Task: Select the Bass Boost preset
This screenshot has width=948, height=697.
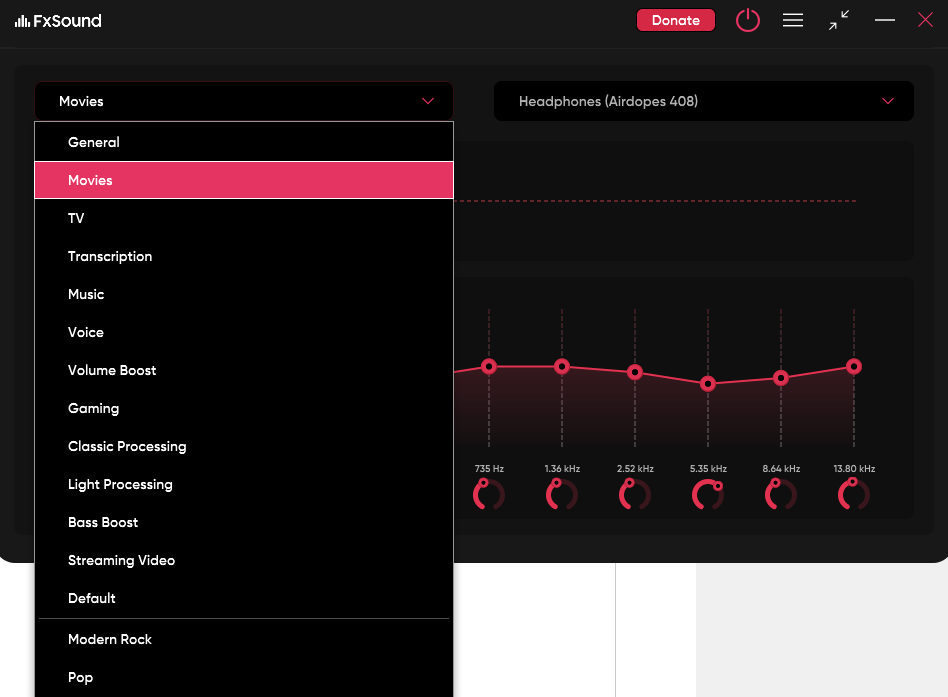Action: [244, 523]
